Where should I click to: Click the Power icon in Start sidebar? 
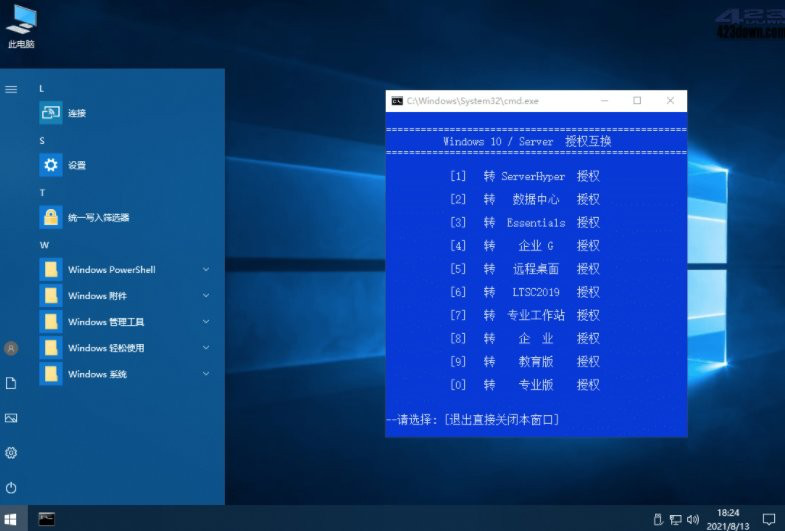point(11,487)
